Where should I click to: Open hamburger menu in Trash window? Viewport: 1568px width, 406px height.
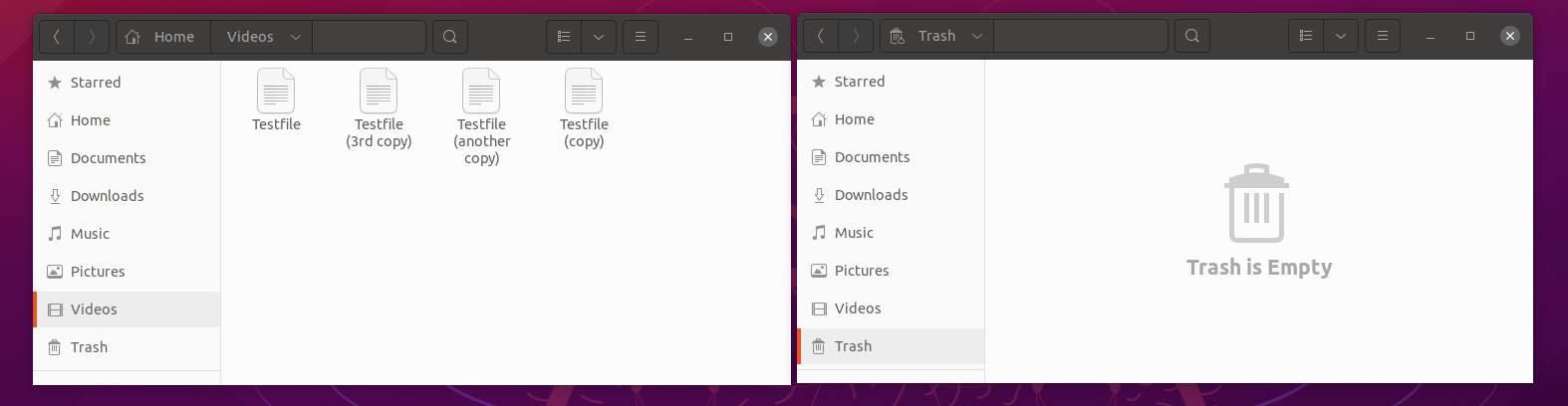coord(1383,36)
